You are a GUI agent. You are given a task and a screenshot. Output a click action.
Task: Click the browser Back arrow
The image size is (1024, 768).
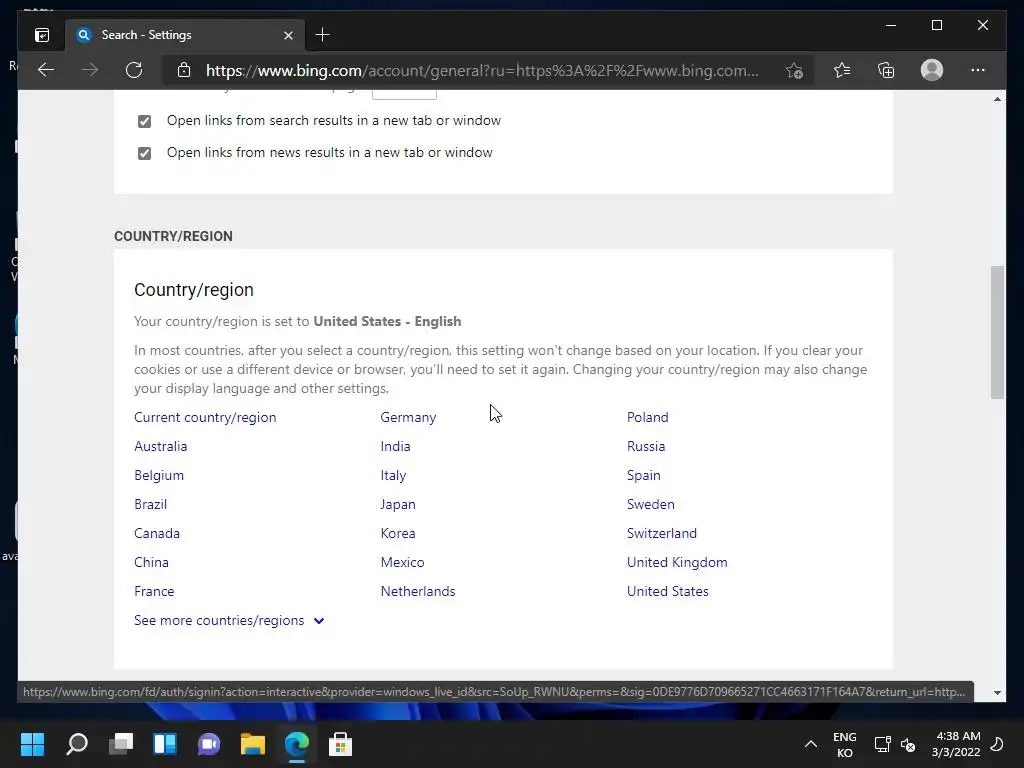point(46,70)
